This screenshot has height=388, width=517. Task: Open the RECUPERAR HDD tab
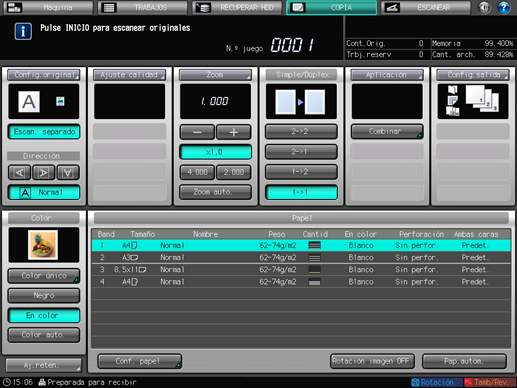pyautogui.click(x=237, y=7)
